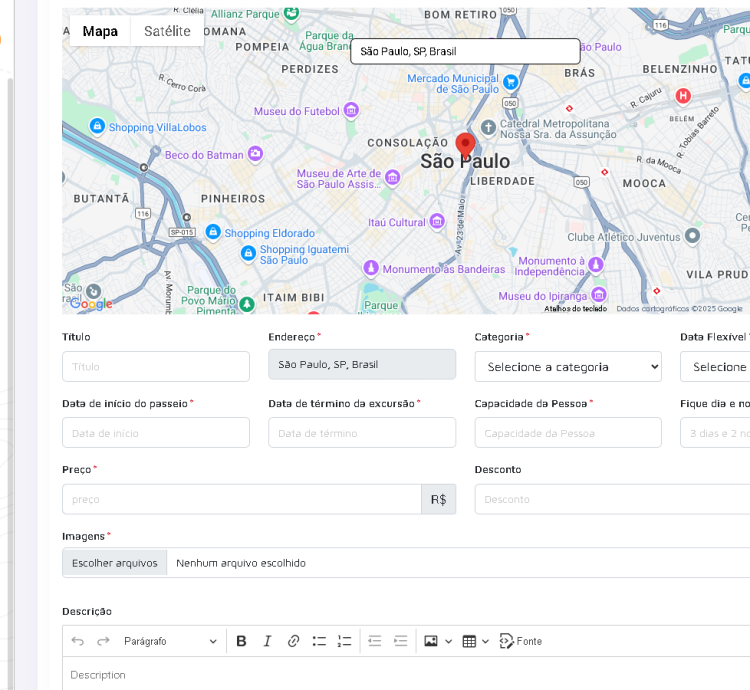Click the increase indent icon
This screenshot has width=750, height=690.
coord(400,641)
